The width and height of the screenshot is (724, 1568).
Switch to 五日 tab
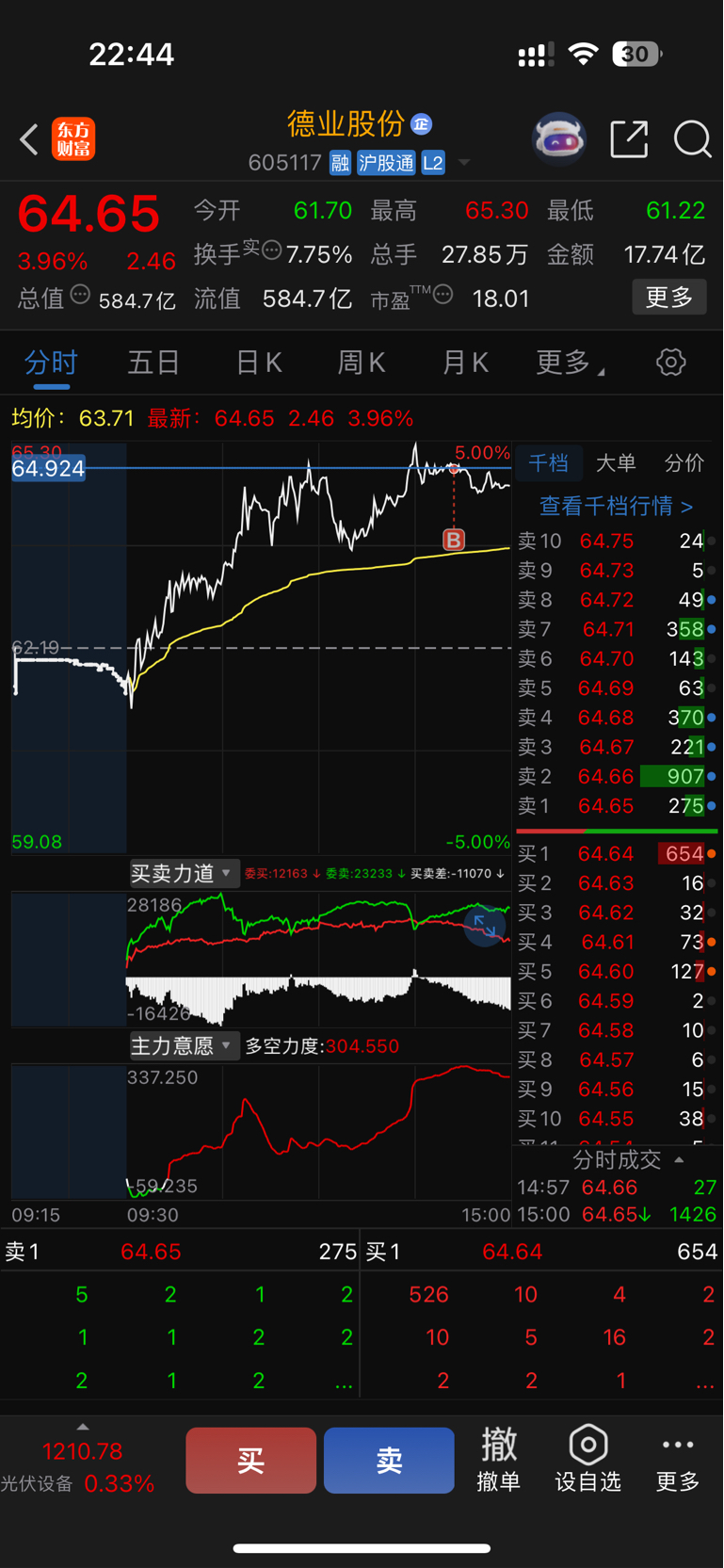click(153, 363)
